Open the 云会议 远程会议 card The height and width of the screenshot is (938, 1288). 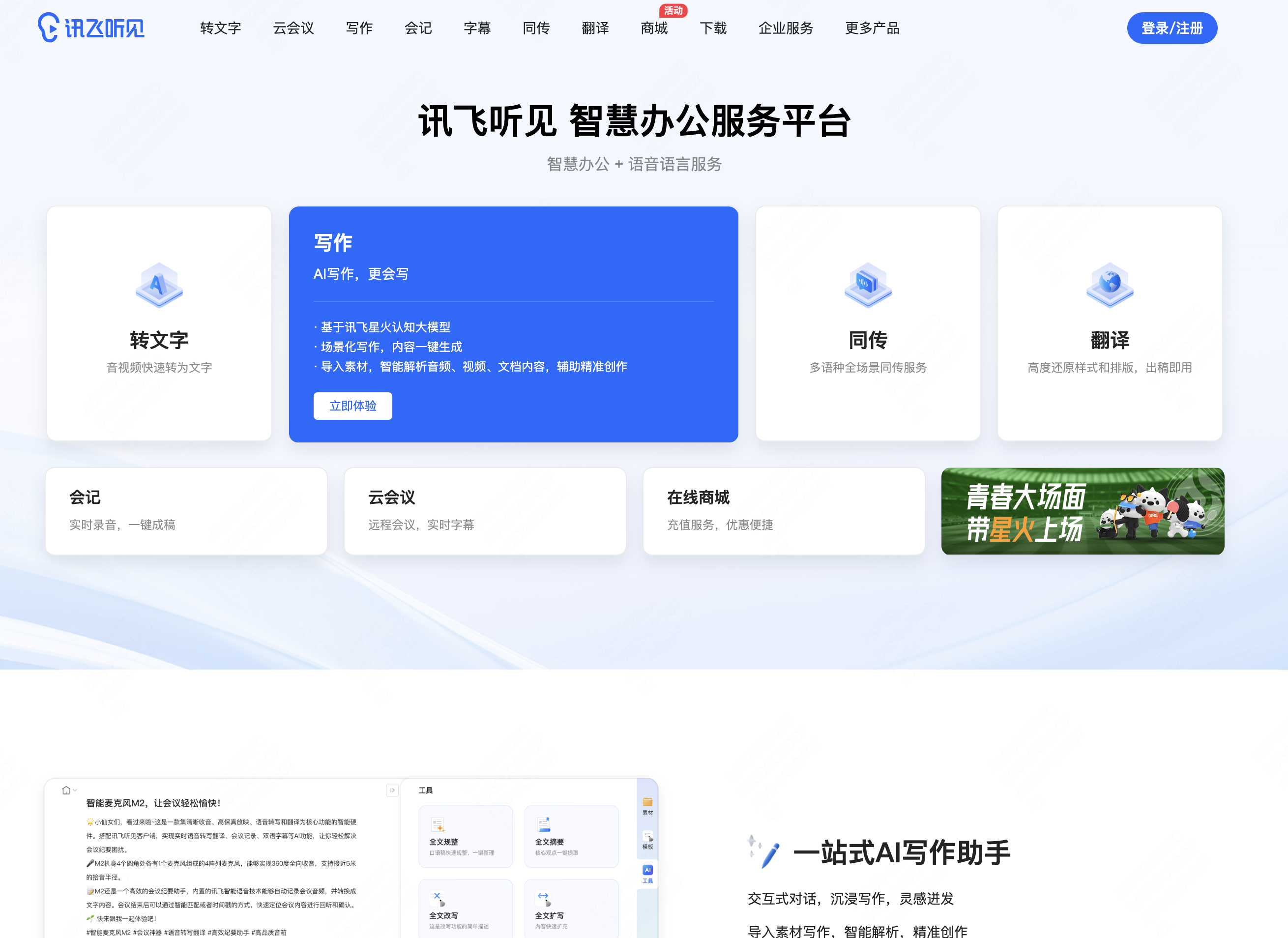tap(485, 511)
